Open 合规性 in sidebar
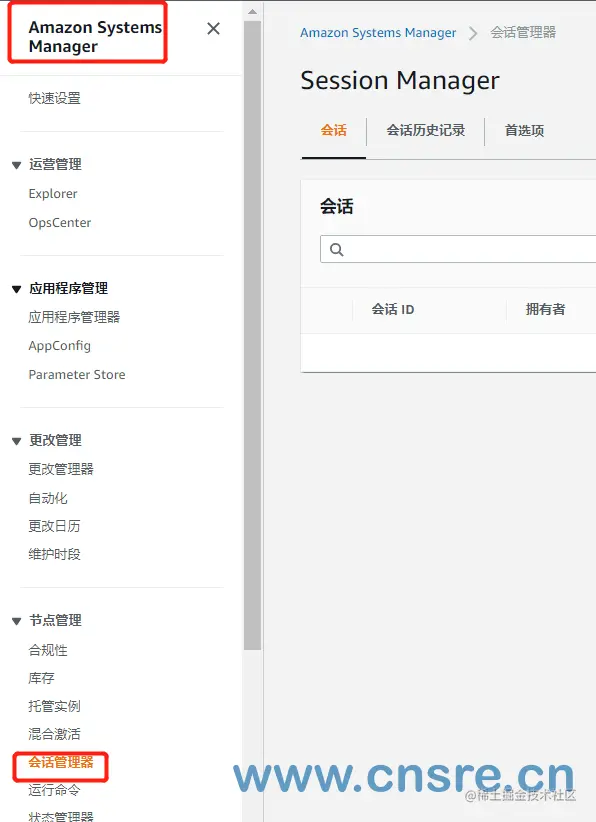596x822 pixels. point(48,650)
